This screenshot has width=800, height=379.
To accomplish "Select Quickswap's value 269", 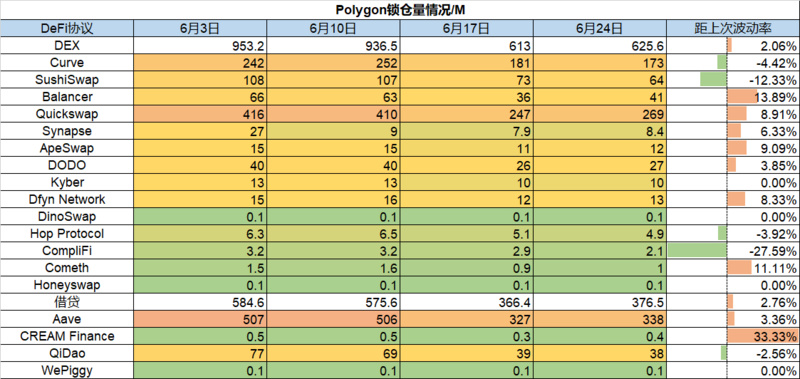I will pyautogui.click(x=600, y=114).
